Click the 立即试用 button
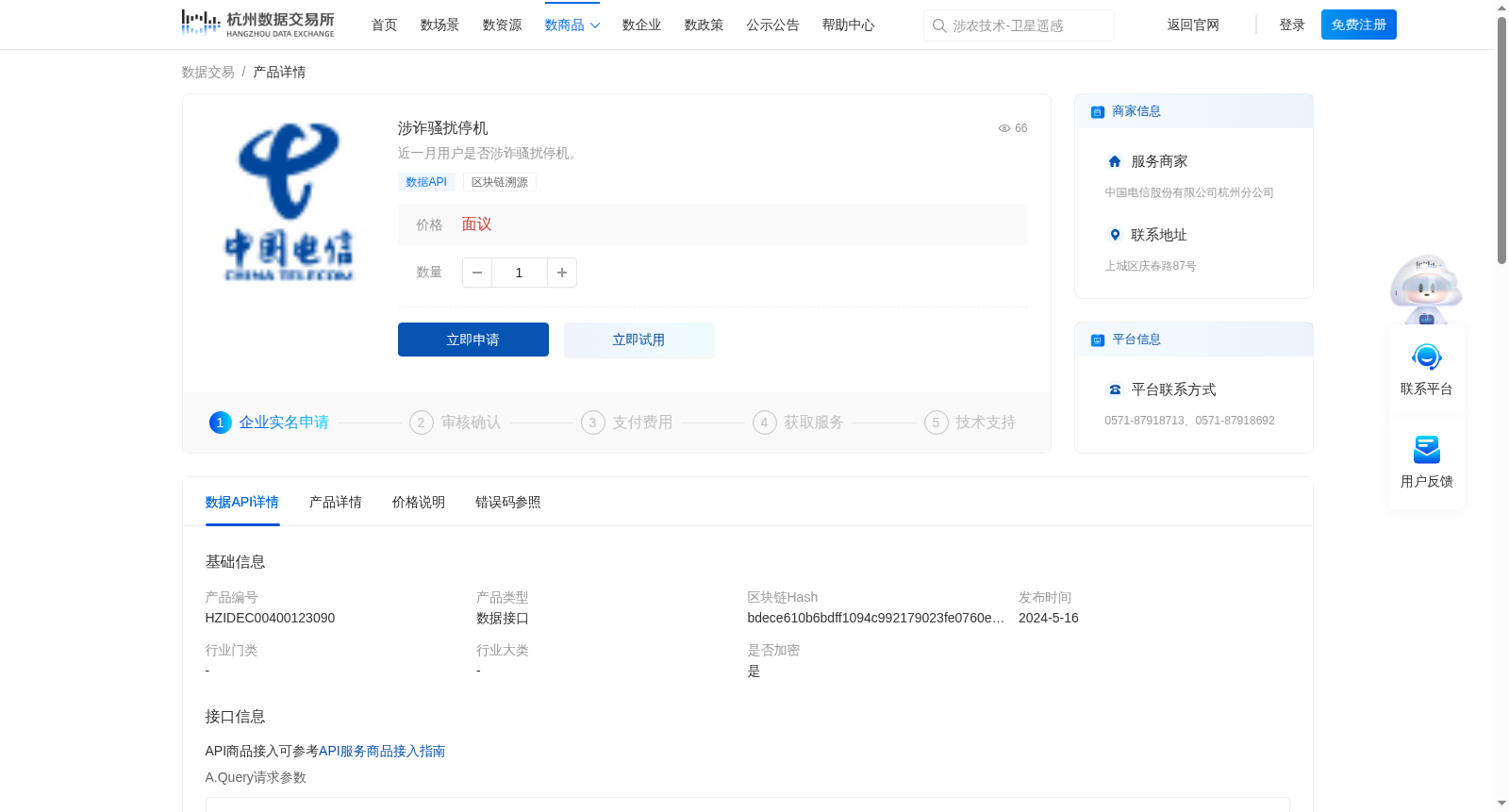The width and height of the screenshot is (1509, 812). (639, 340)
